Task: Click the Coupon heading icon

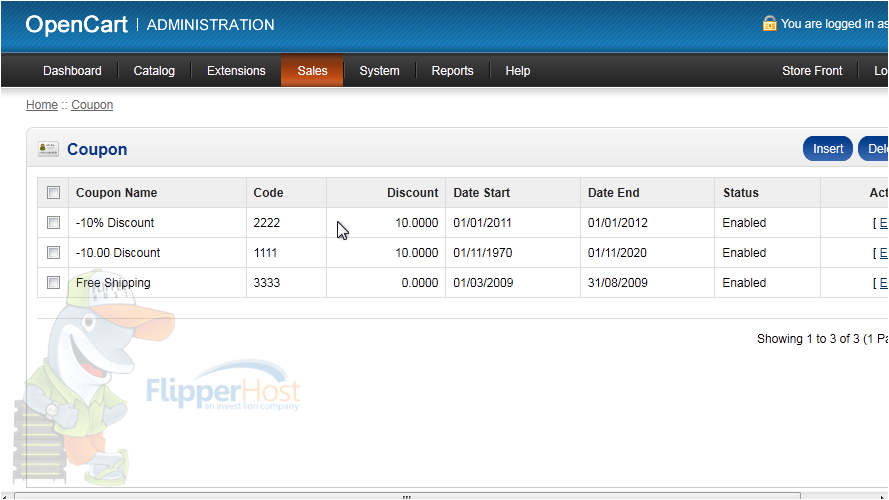Action: (48, 149)
